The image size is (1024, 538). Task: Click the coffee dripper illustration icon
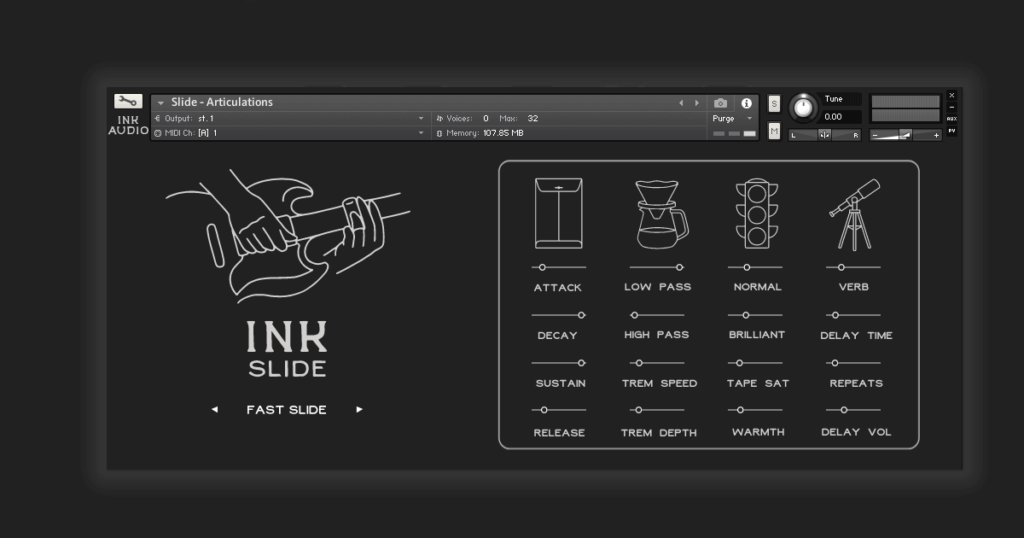661,215
